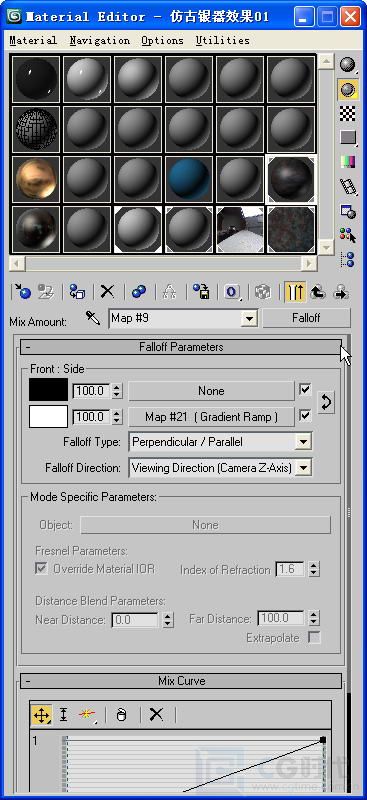Select the wireframe sphere sample slot
The image size is (367, 800).
[36, 130]
